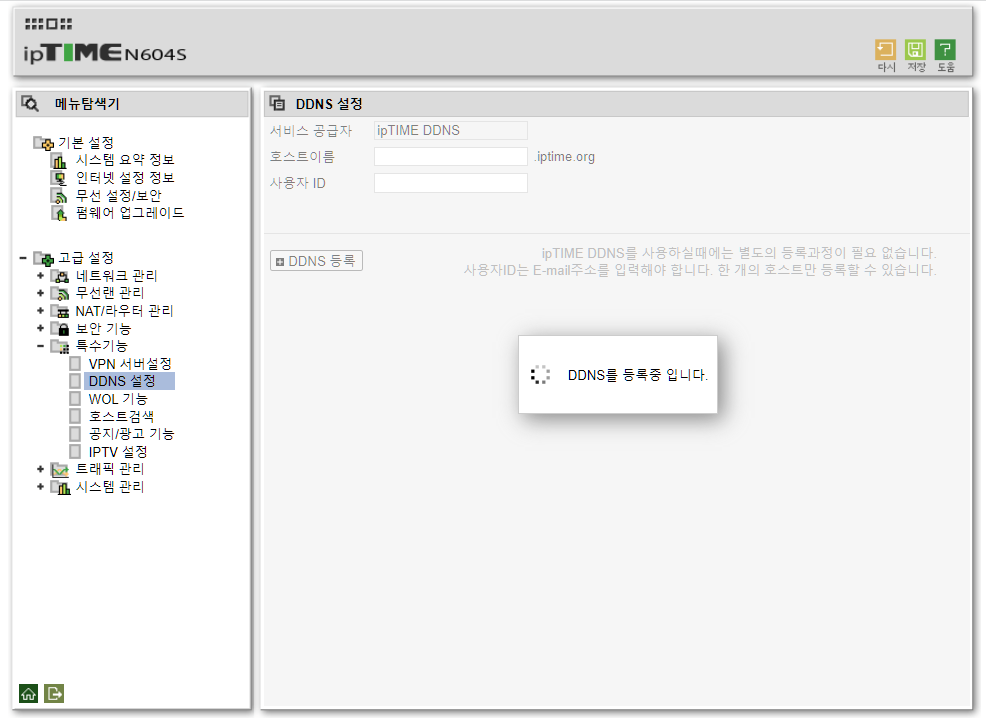Click the 시스템 관리 chart icon
Image resolution: width=986 pixels, height=721 pixels.
[x=60, y=487]
